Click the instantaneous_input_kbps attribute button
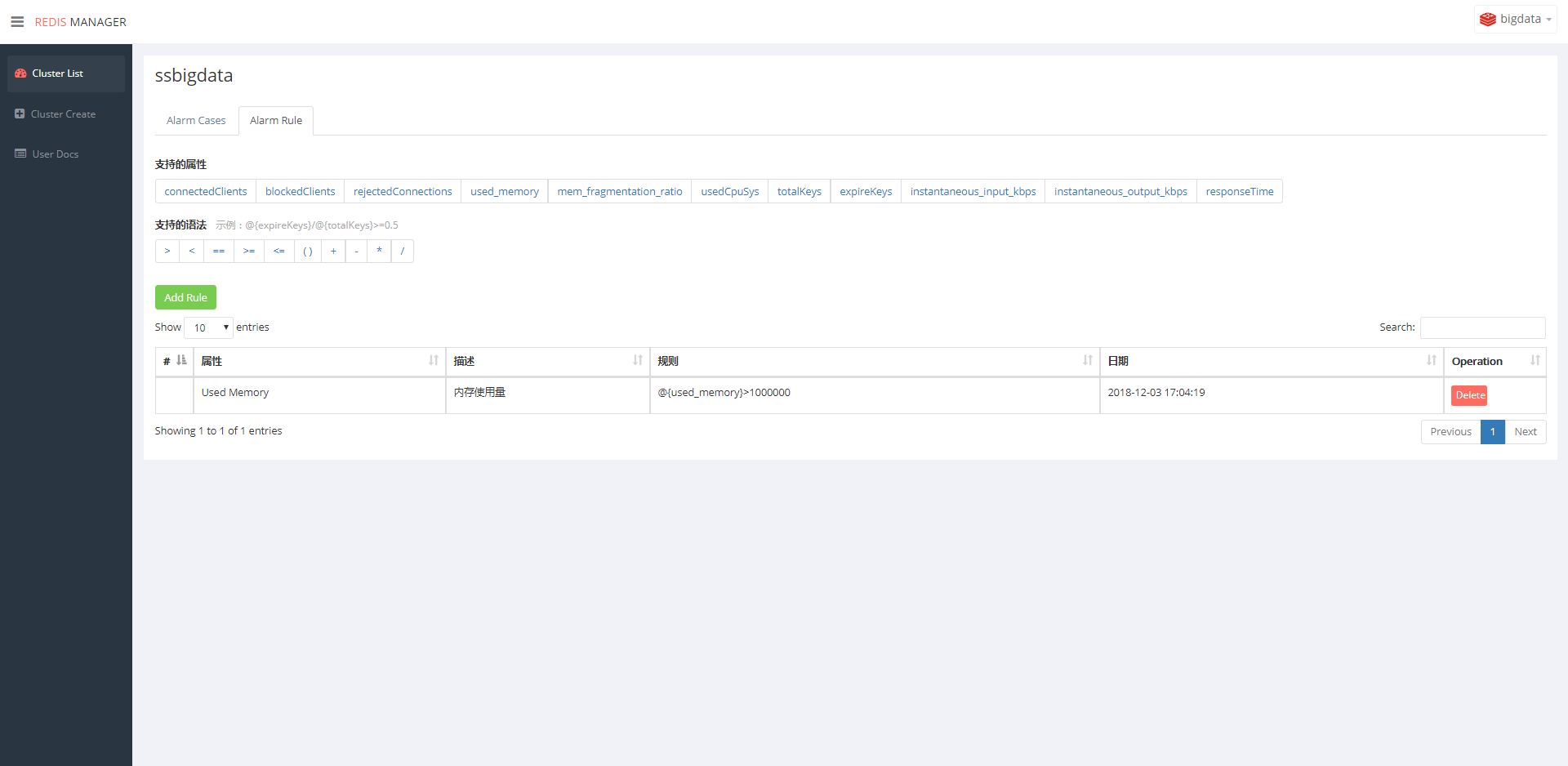 tap(973, 191)
